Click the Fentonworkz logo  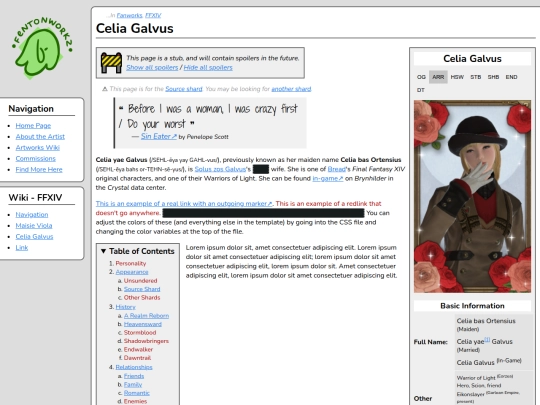pos(42,48)
